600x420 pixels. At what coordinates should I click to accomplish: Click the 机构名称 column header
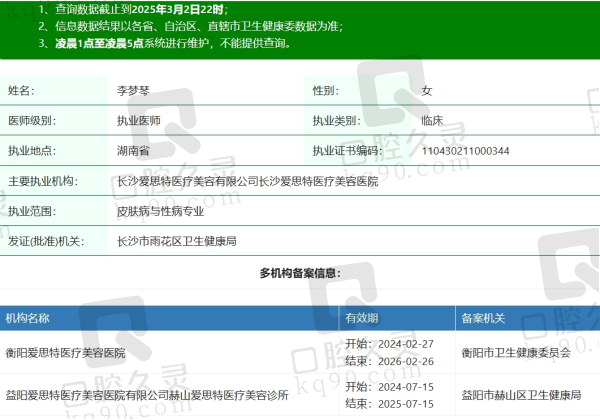[x=28, y=318]
